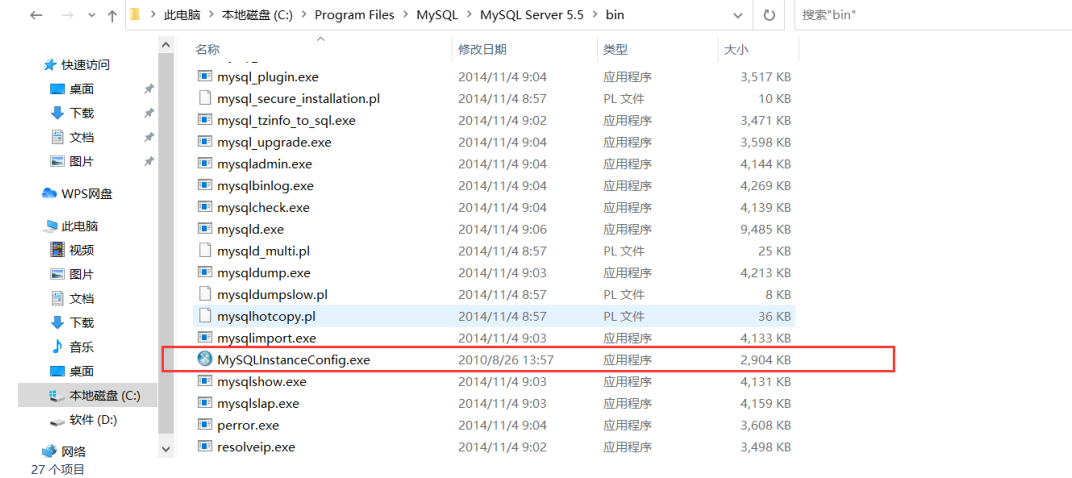Select the mysqlimport.exe file icon

click(204, 338)
